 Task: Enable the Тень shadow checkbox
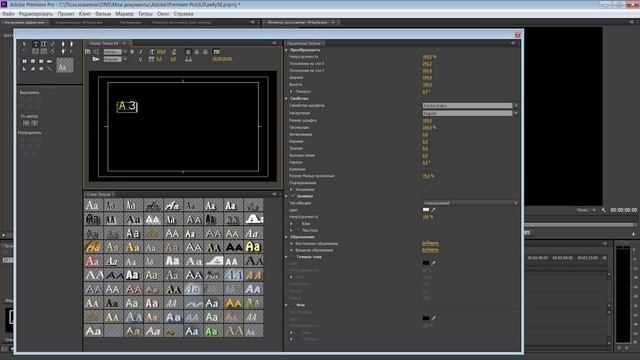pos(293,257)
